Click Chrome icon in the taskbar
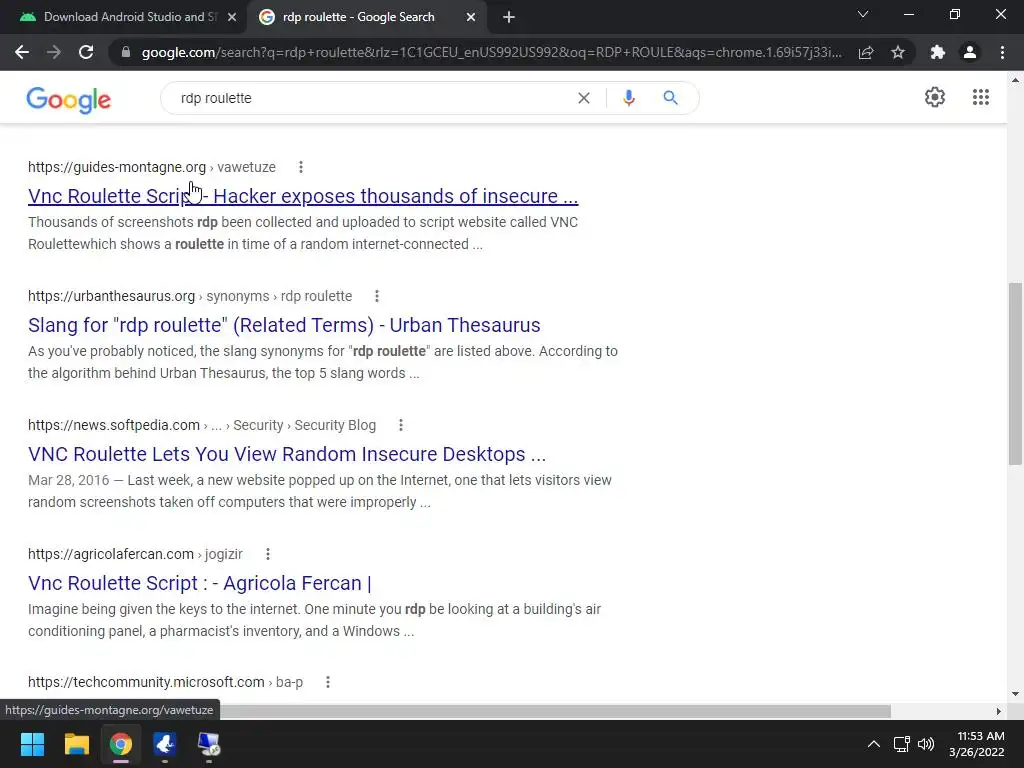 (x=121, y=744)
